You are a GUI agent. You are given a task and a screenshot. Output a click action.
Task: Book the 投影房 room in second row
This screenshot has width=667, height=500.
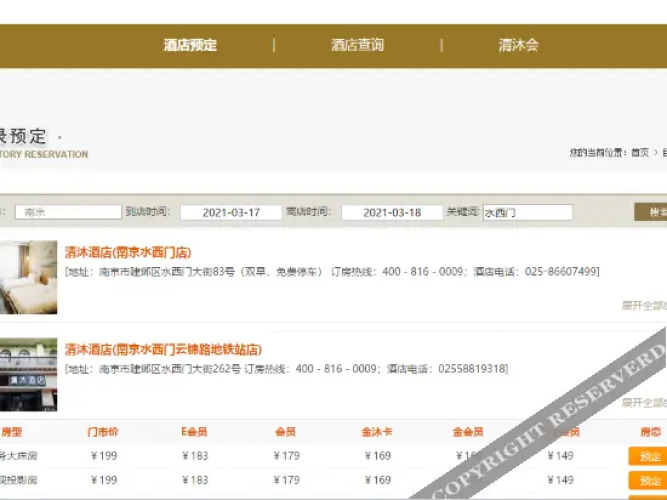point(649,480)
